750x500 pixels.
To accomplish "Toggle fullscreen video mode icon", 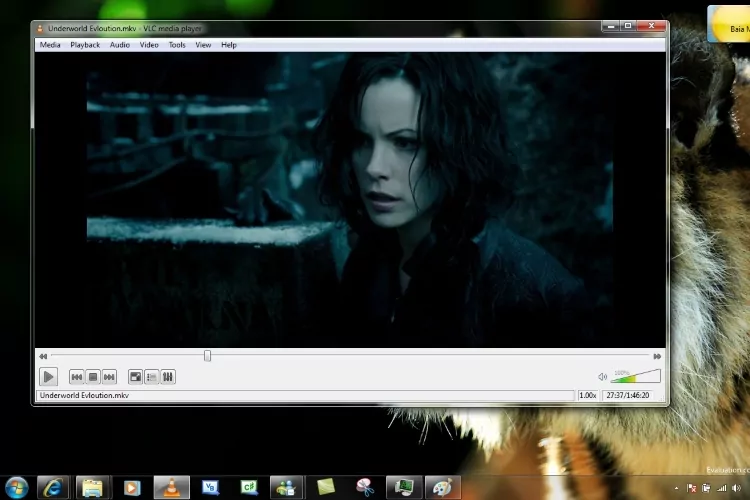I will coord(135,377).
